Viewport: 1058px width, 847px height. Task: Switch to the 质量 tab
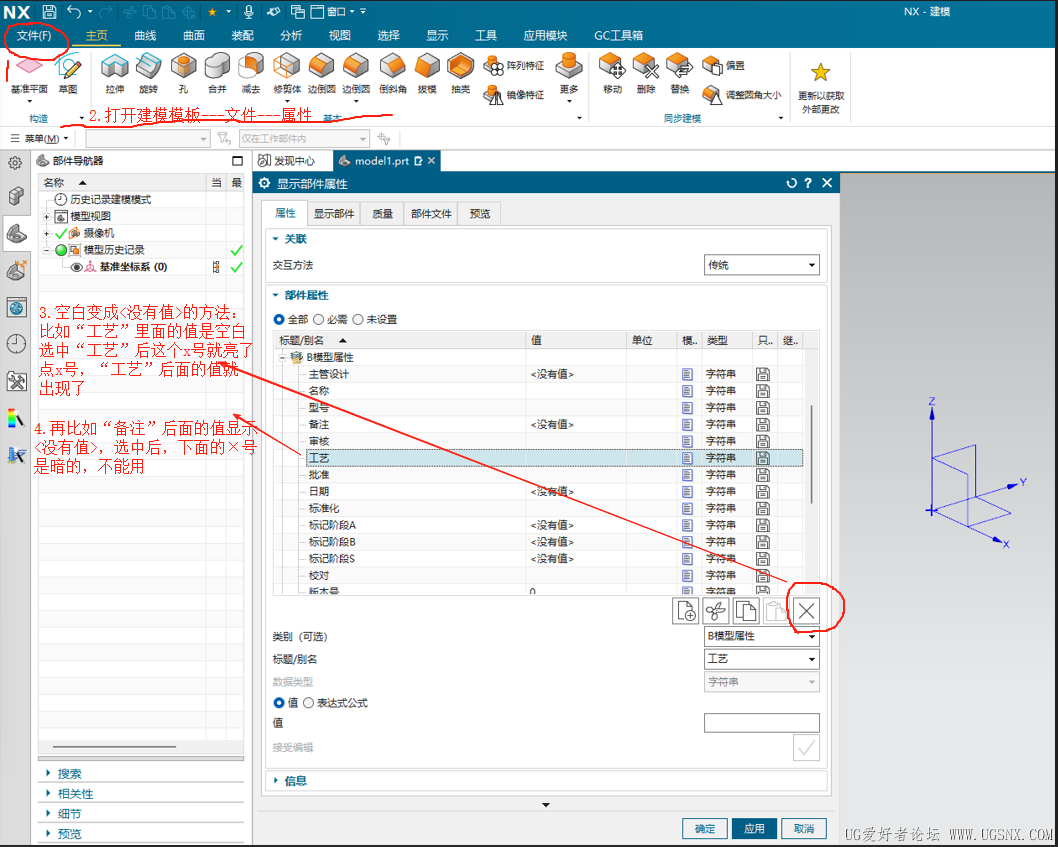pos(382,213)
